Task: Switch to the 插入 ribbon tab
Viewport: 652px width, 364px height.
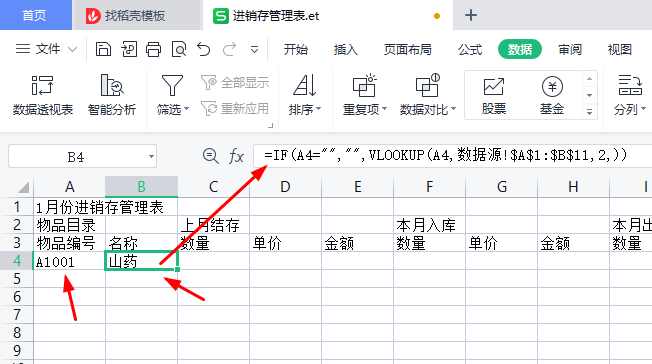Action: point(346,50)
